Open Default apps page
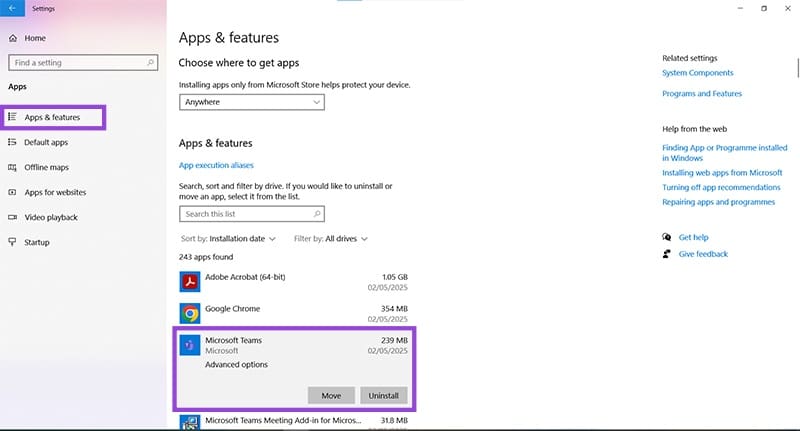Viewport: 800px width, 431px height. (x=46, y=142)
